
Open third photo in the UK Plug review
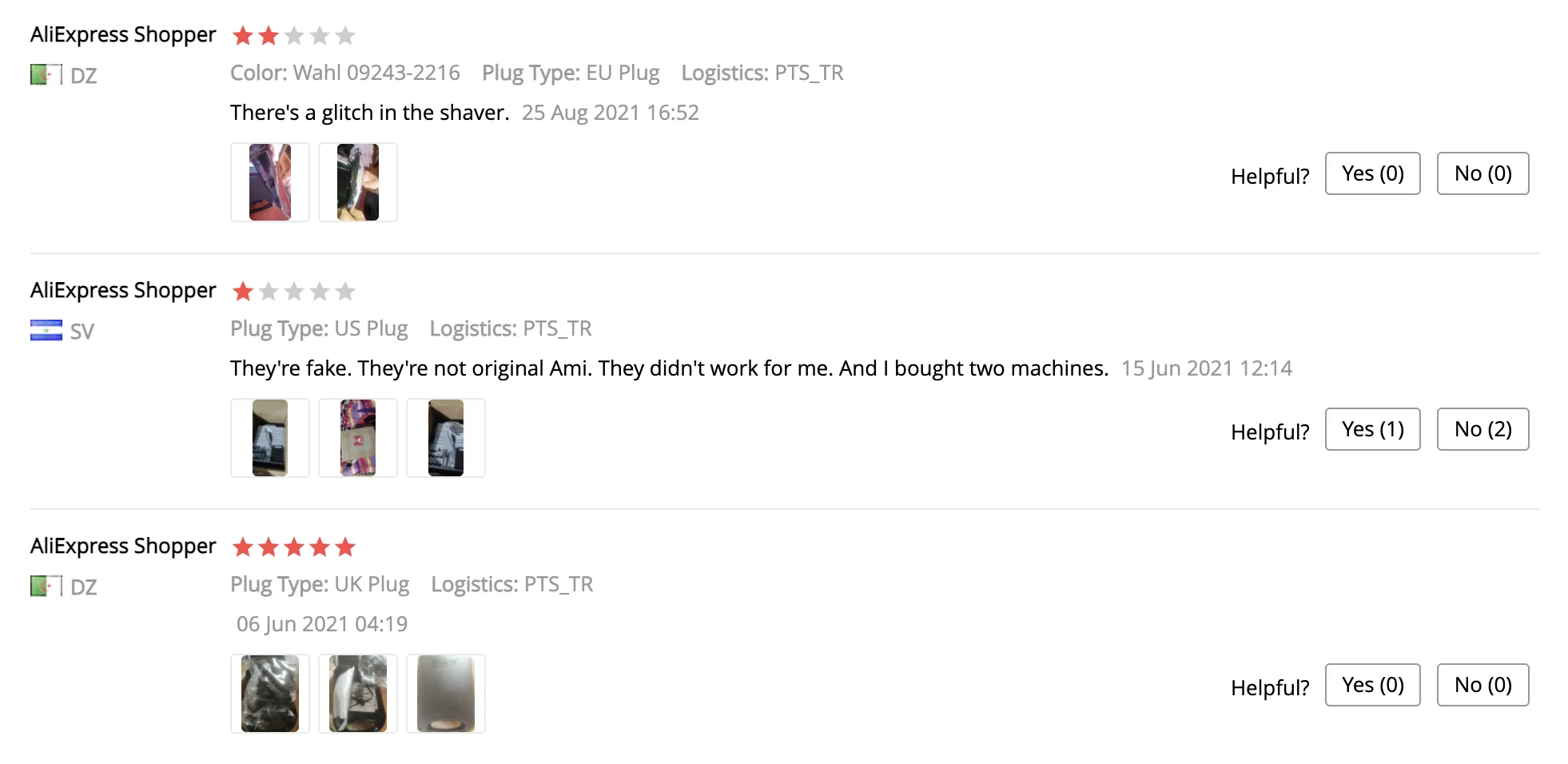[446, 694]
